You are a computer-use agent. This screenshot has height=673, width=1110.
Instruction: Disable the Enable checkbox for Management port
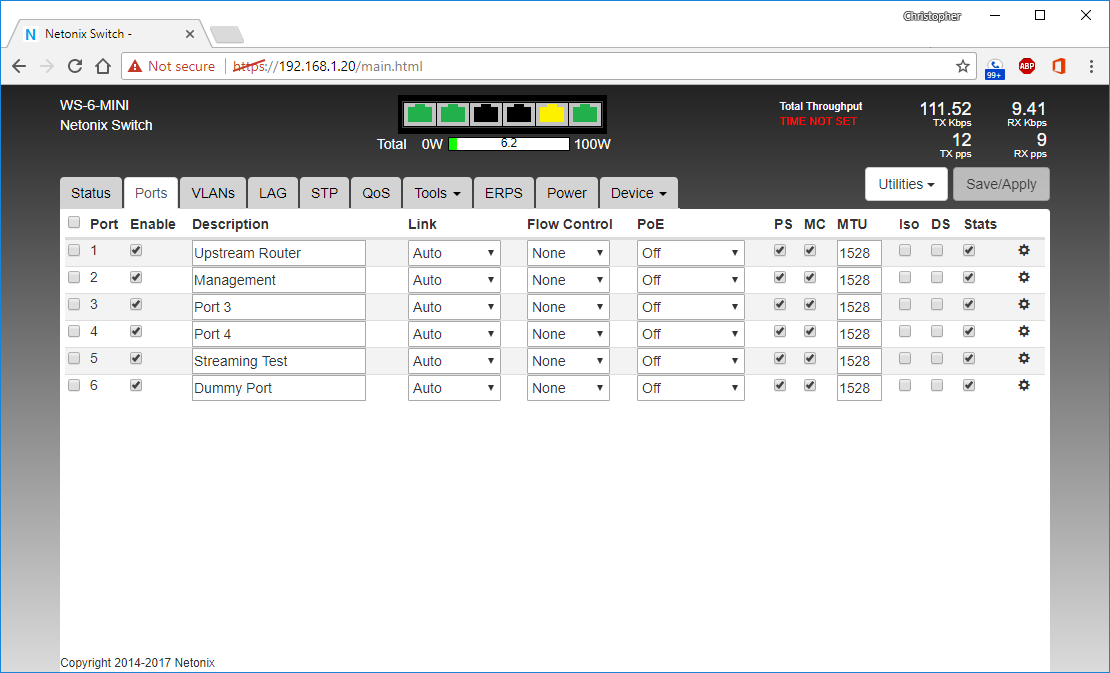coord(136,277)
